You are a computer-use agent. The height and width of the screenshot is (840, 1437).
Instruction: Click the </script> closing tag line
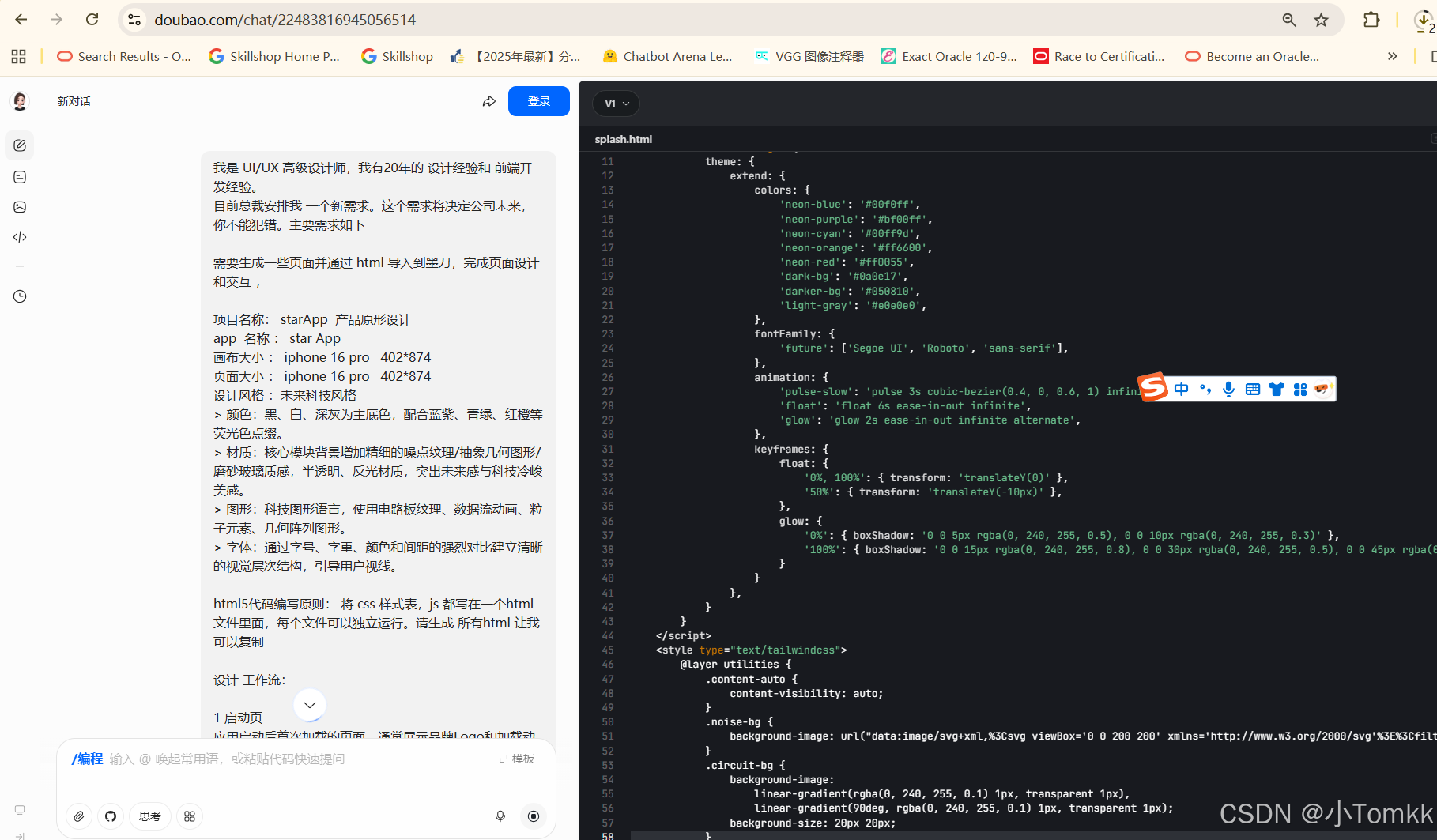coord(683,635)
